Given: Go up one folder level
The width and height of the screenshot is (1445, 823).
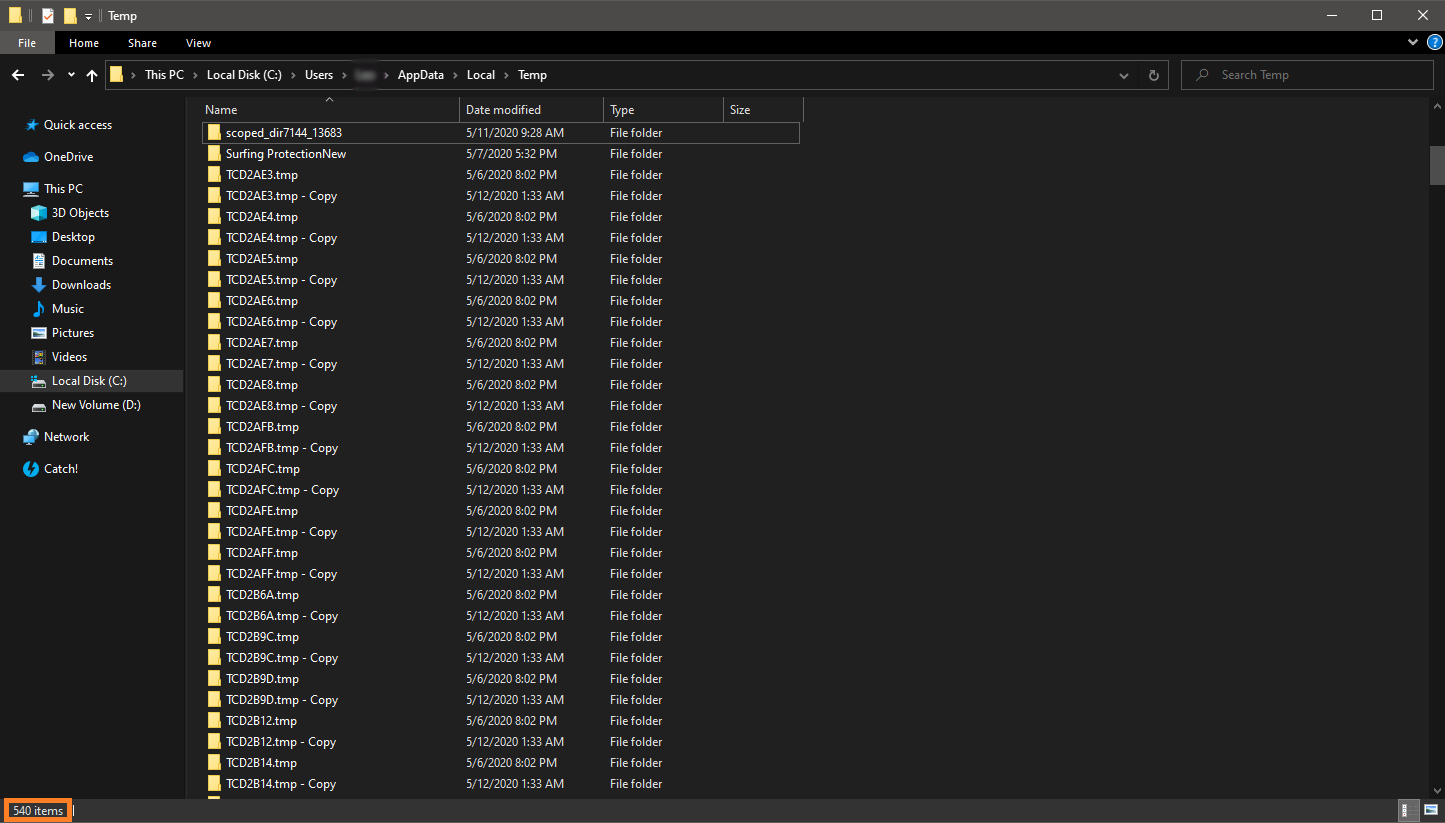Looking at the screenshot, I should 92,75.
